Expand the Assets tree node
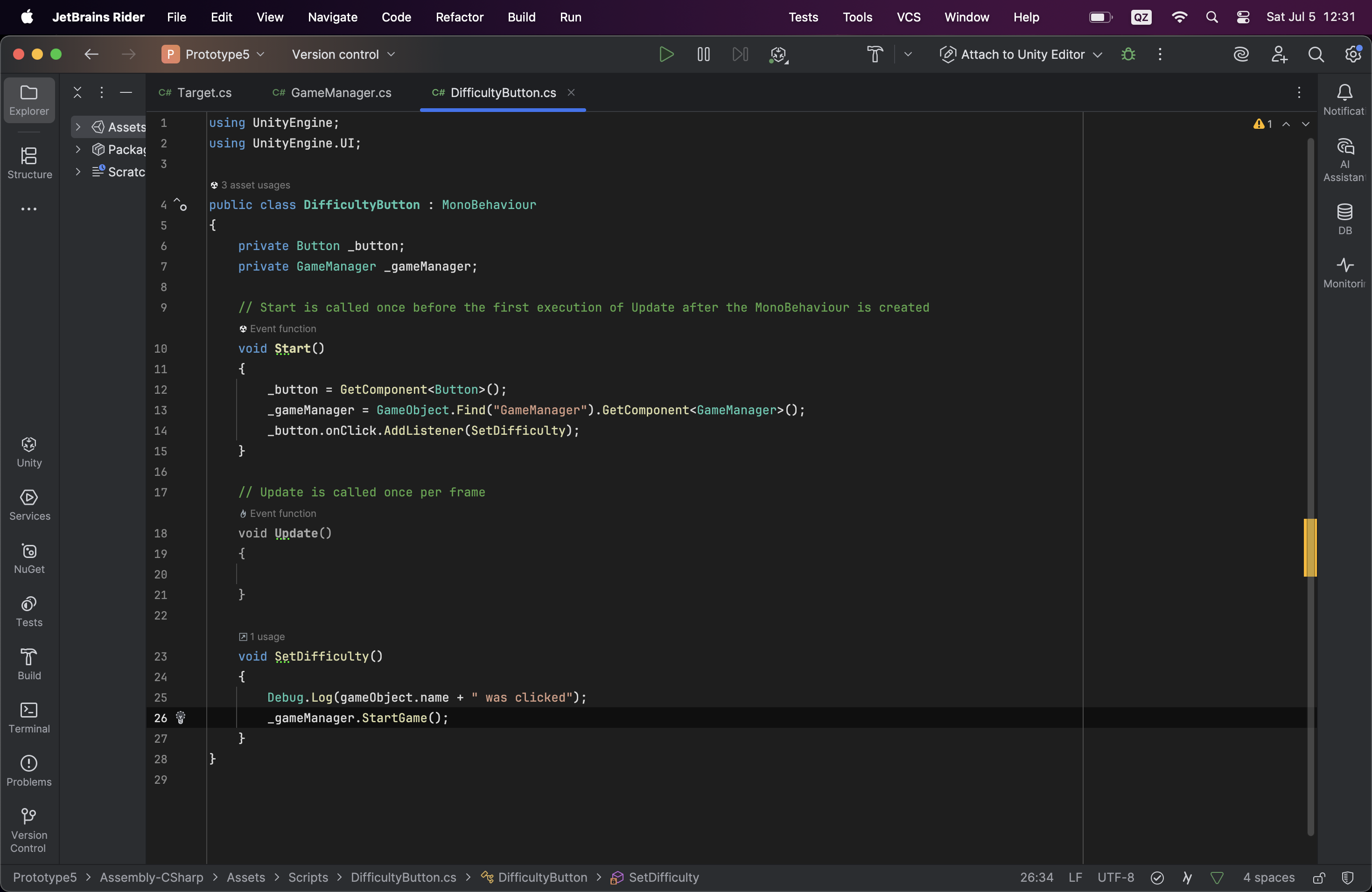The height and width of the screenshot is (892, 1372). 78,127
